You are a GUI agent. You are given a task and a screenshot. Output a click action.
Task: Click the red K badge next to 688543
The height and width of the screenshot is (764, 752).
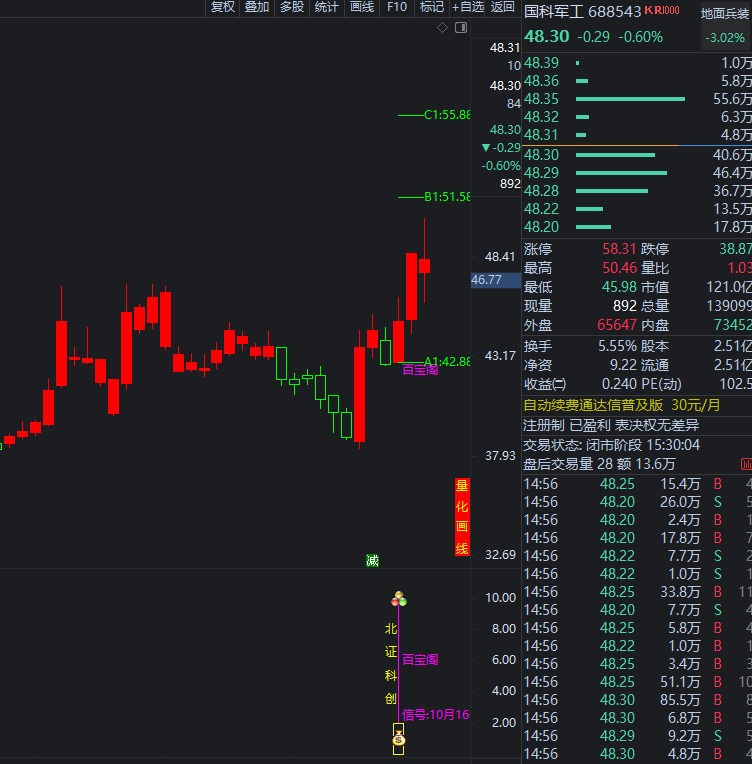click(649, 10)
